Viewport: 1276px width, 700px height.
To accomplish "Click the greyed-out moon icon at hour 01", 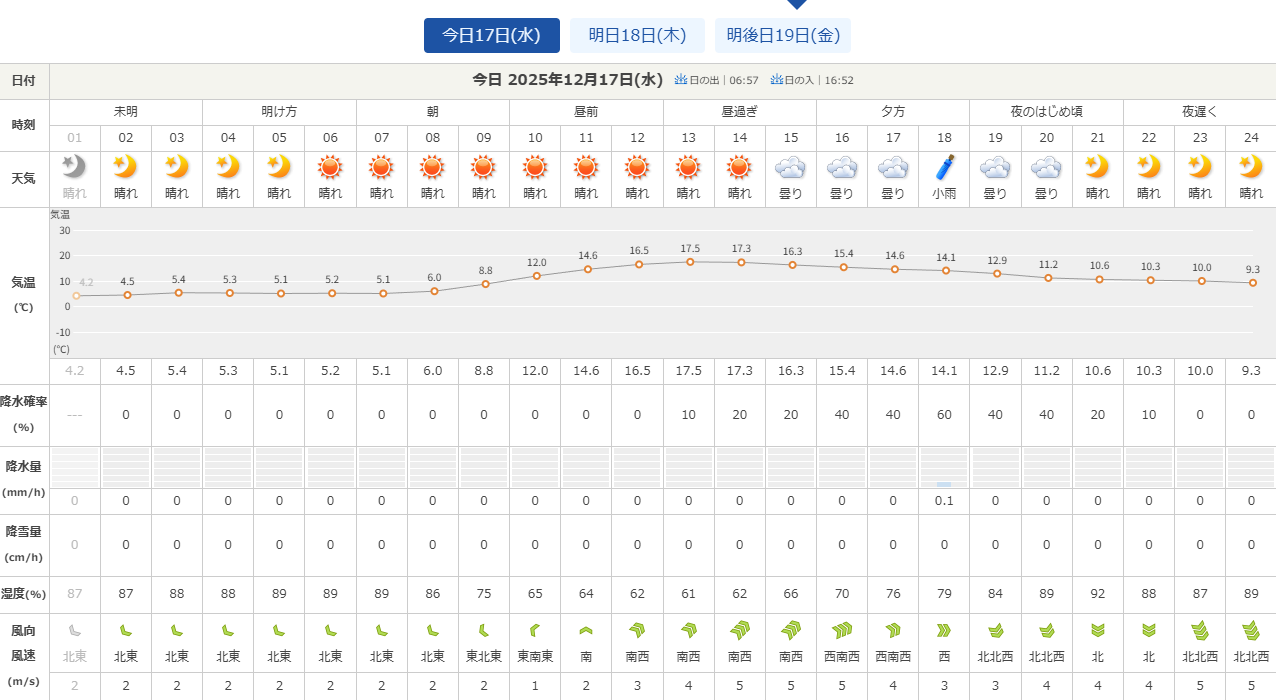I will [x=75, y=167].
